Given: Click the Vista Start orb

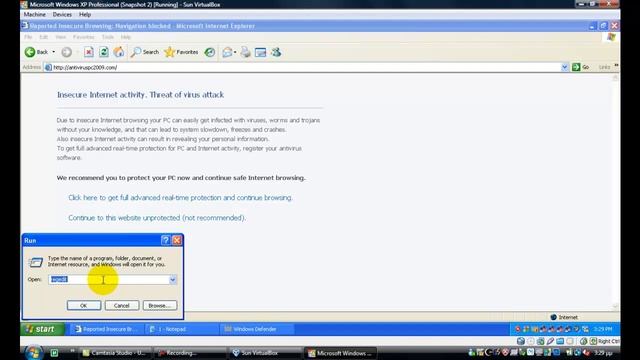Looking at the screenshot, I should (x=34, y=353).
